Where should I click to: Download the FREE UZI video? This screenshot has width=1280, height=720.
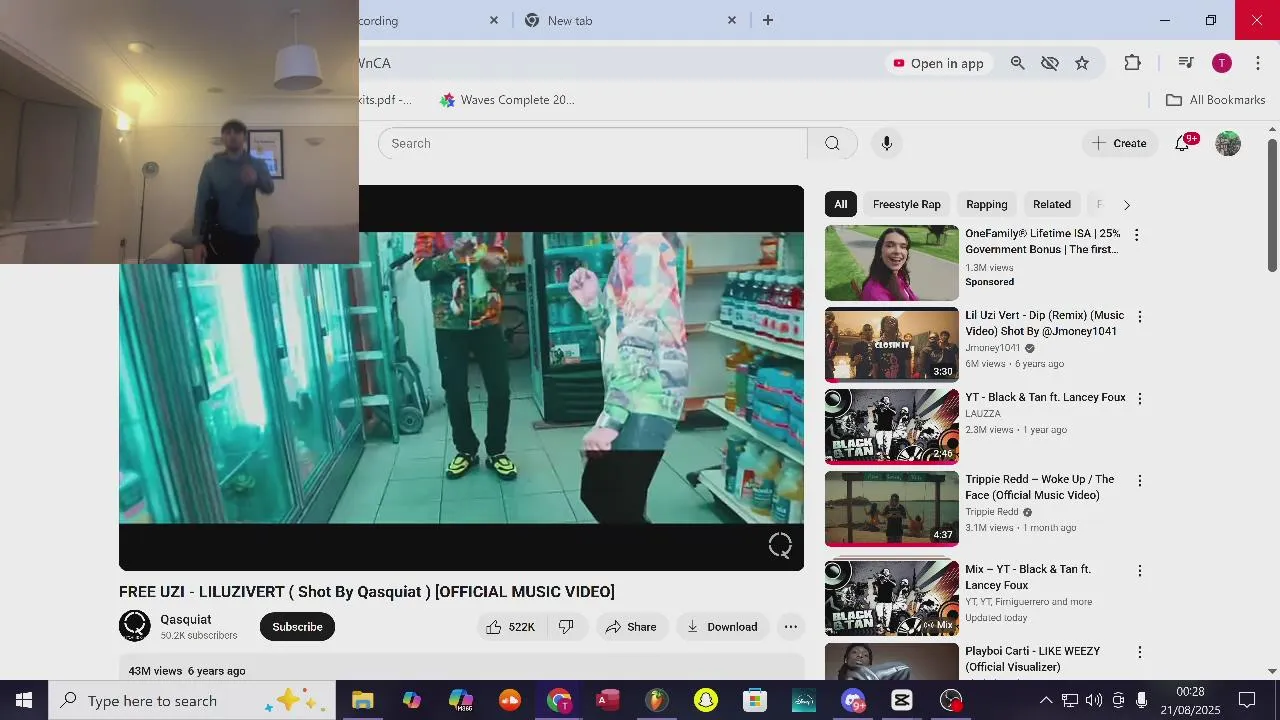pos(722,627)
